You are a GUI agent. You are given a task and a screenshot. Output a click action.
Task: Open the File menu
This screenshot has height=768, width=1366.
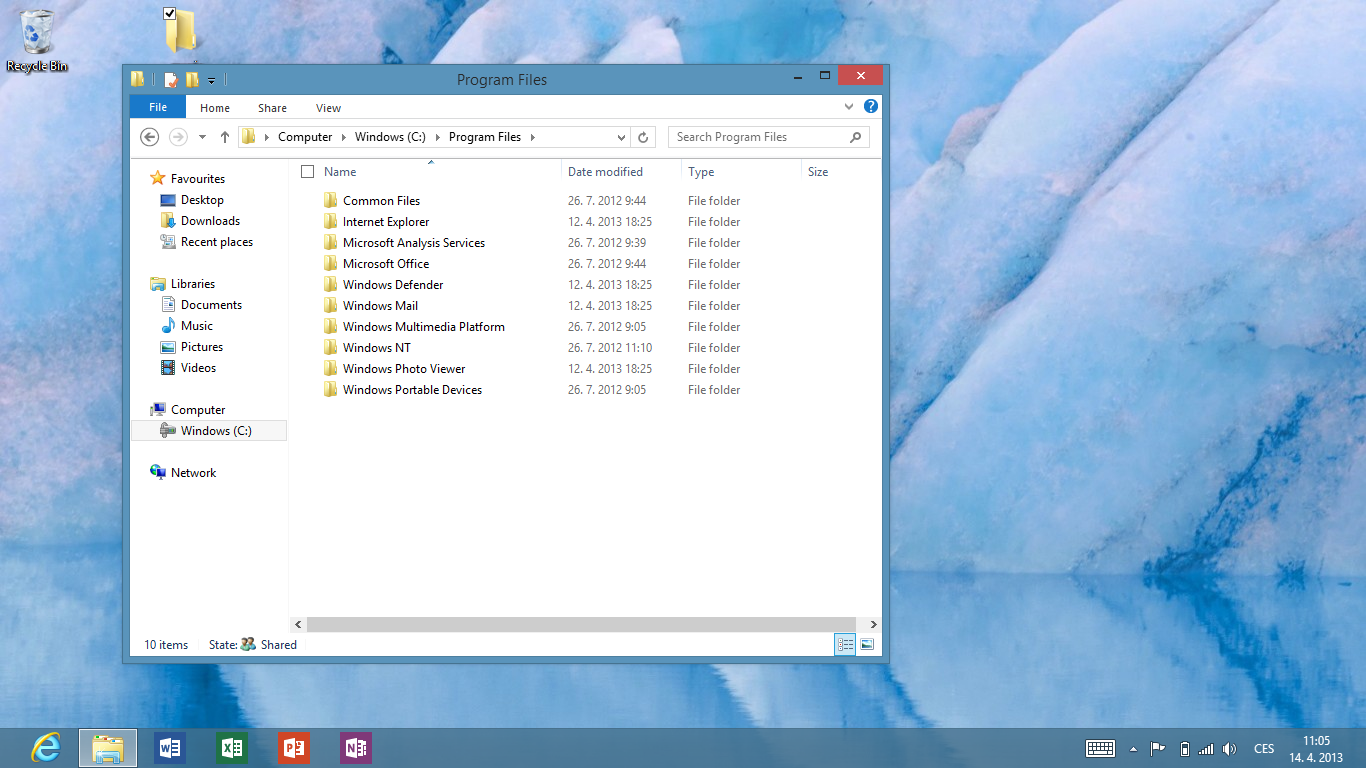coord(158,108)
